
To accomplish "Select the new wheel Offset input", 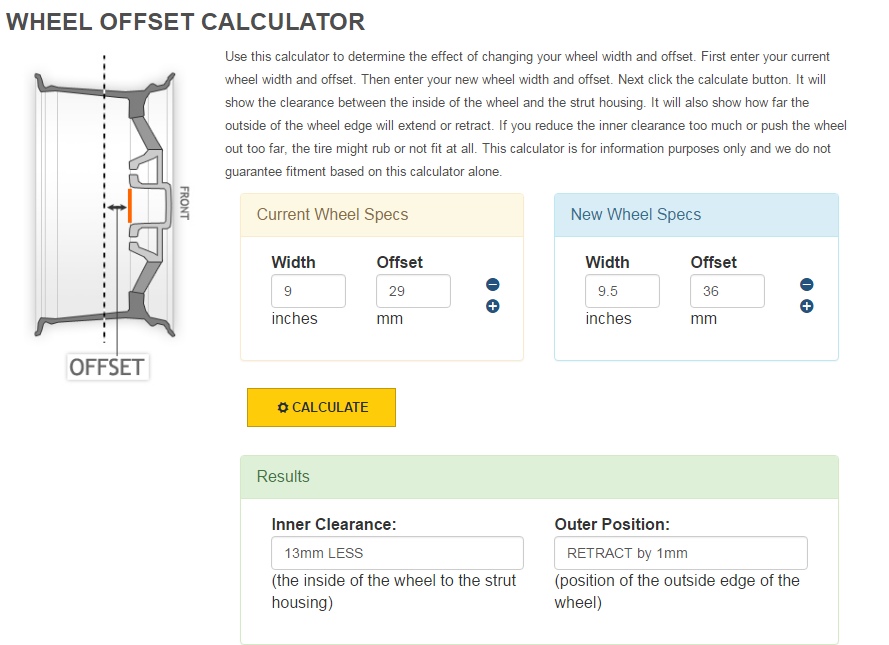I will [727, 292].
